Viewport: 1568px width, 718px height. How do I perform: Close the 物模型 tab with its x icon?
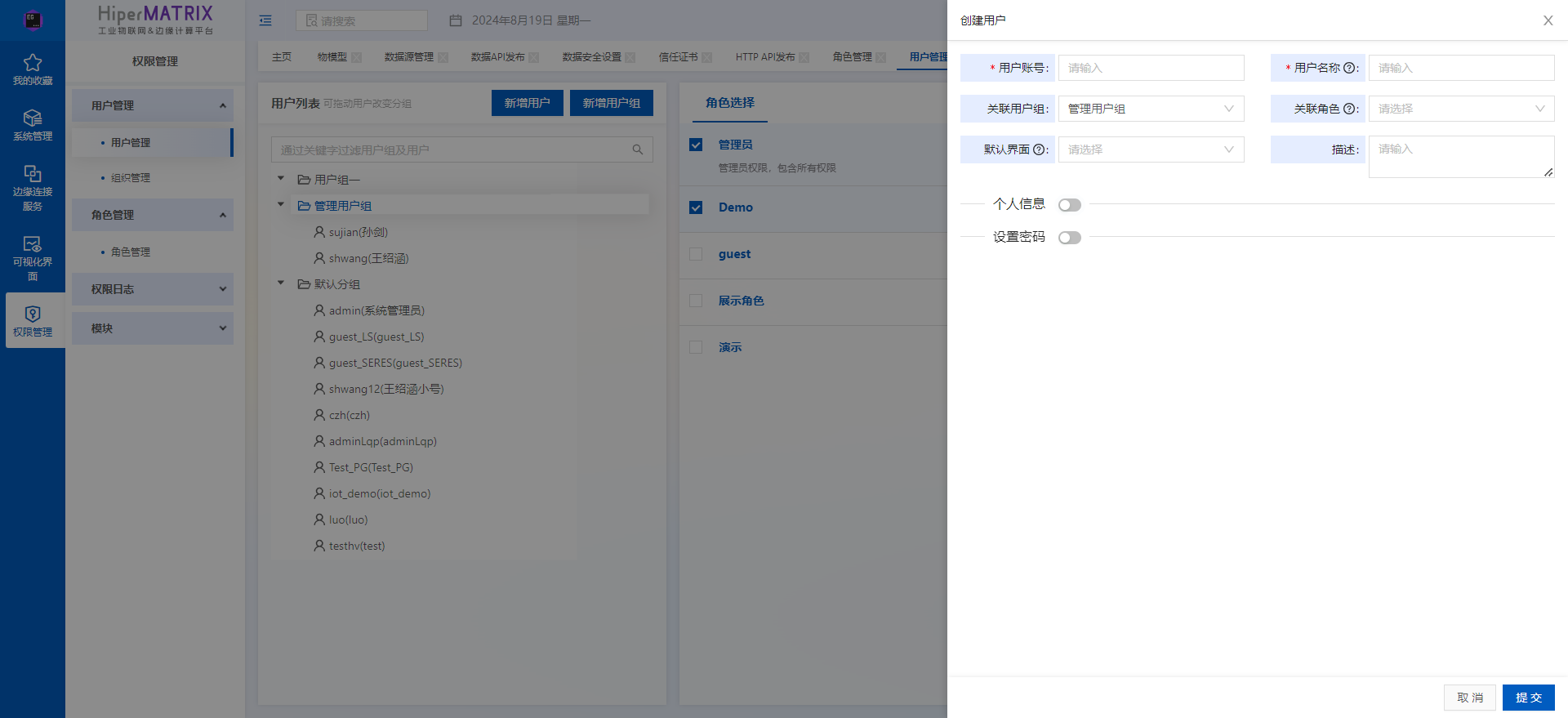(x=356, y=57)
